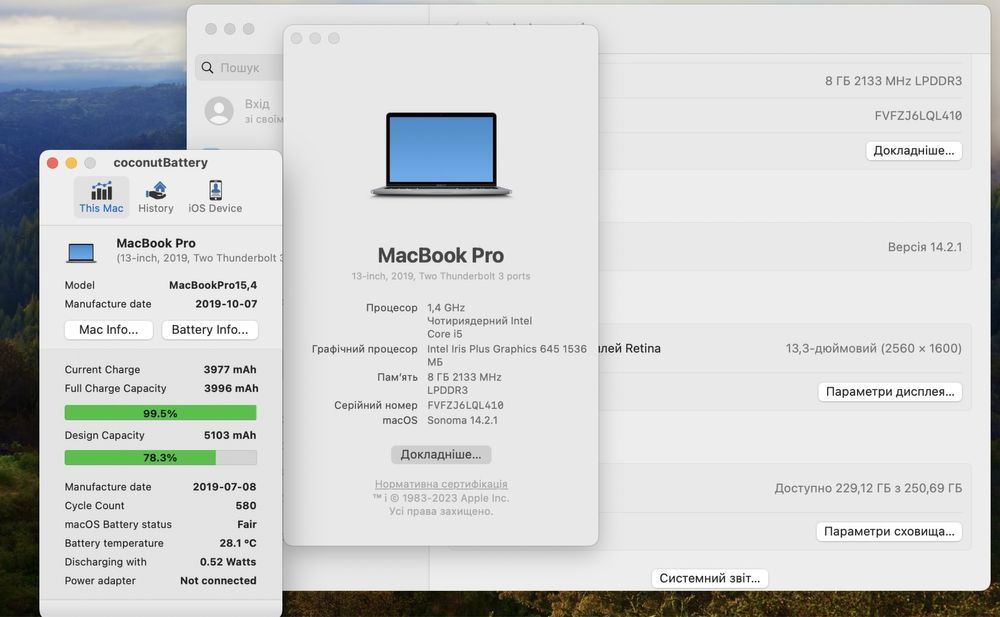Click the serial number FVFZJ6LQL410 in About window
1000x617 pixels.
(x=465, y=405)
